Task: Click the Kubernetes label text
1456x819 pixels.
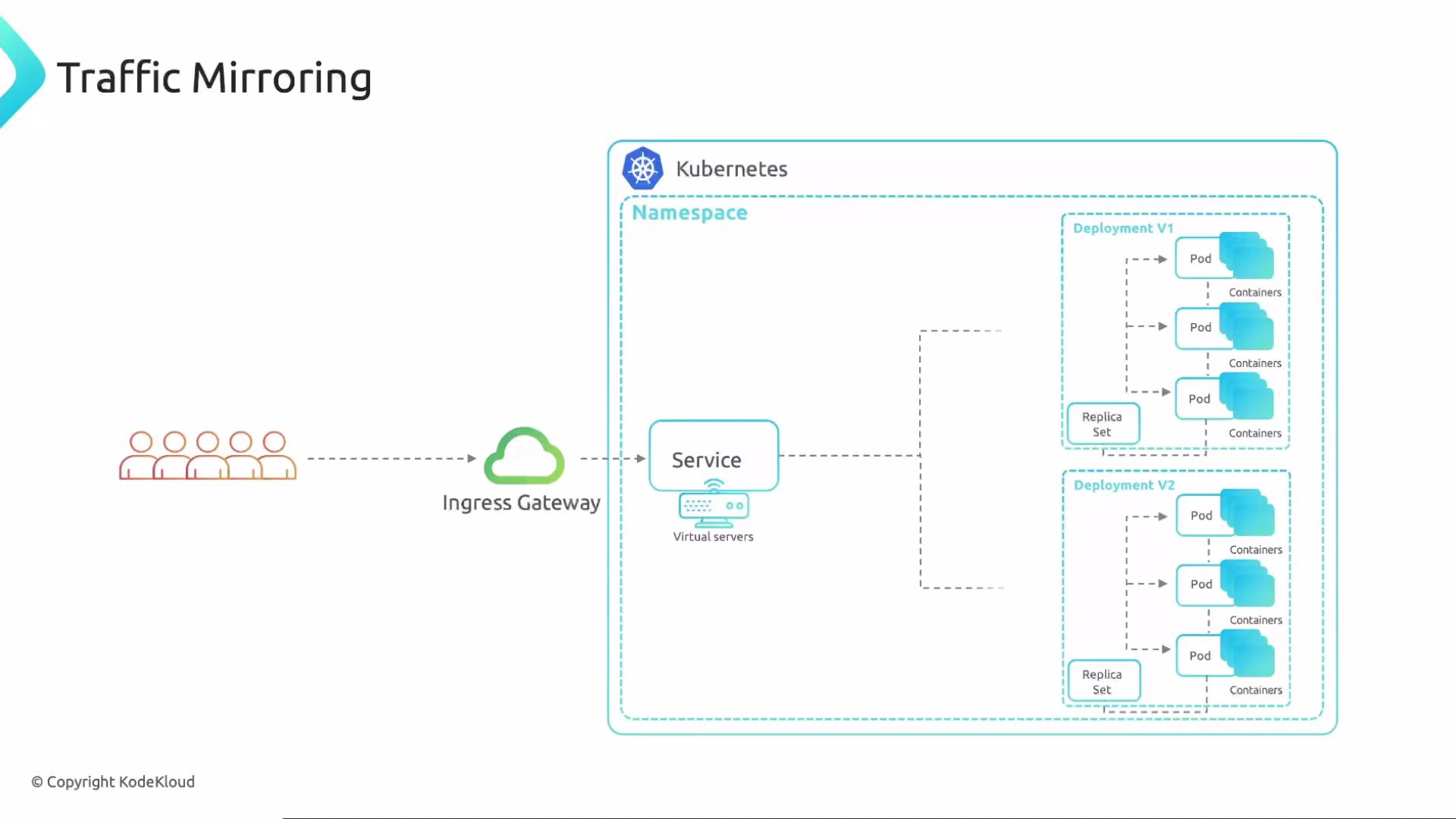Action: point(732,169)
